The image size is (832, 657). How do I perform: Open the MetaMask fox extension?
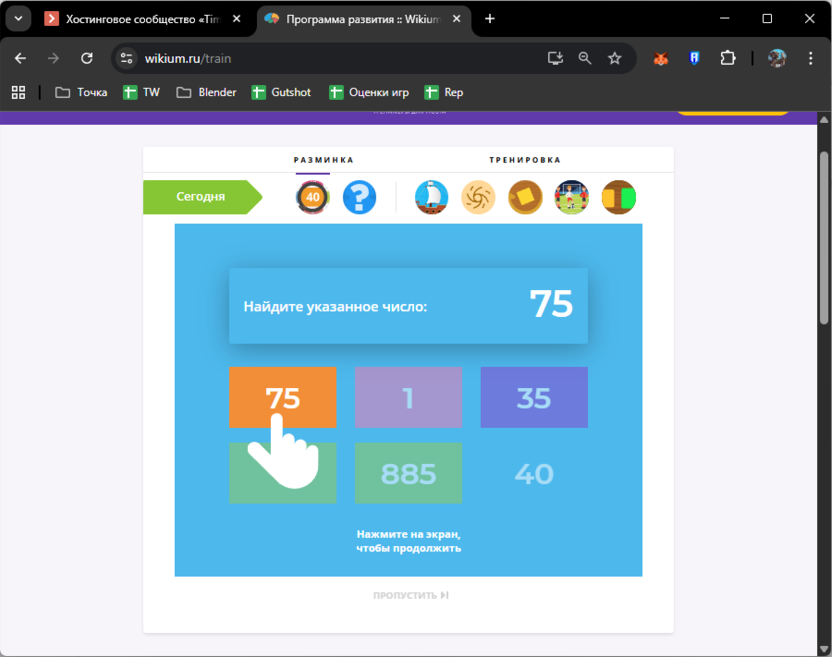coord(661,58)
